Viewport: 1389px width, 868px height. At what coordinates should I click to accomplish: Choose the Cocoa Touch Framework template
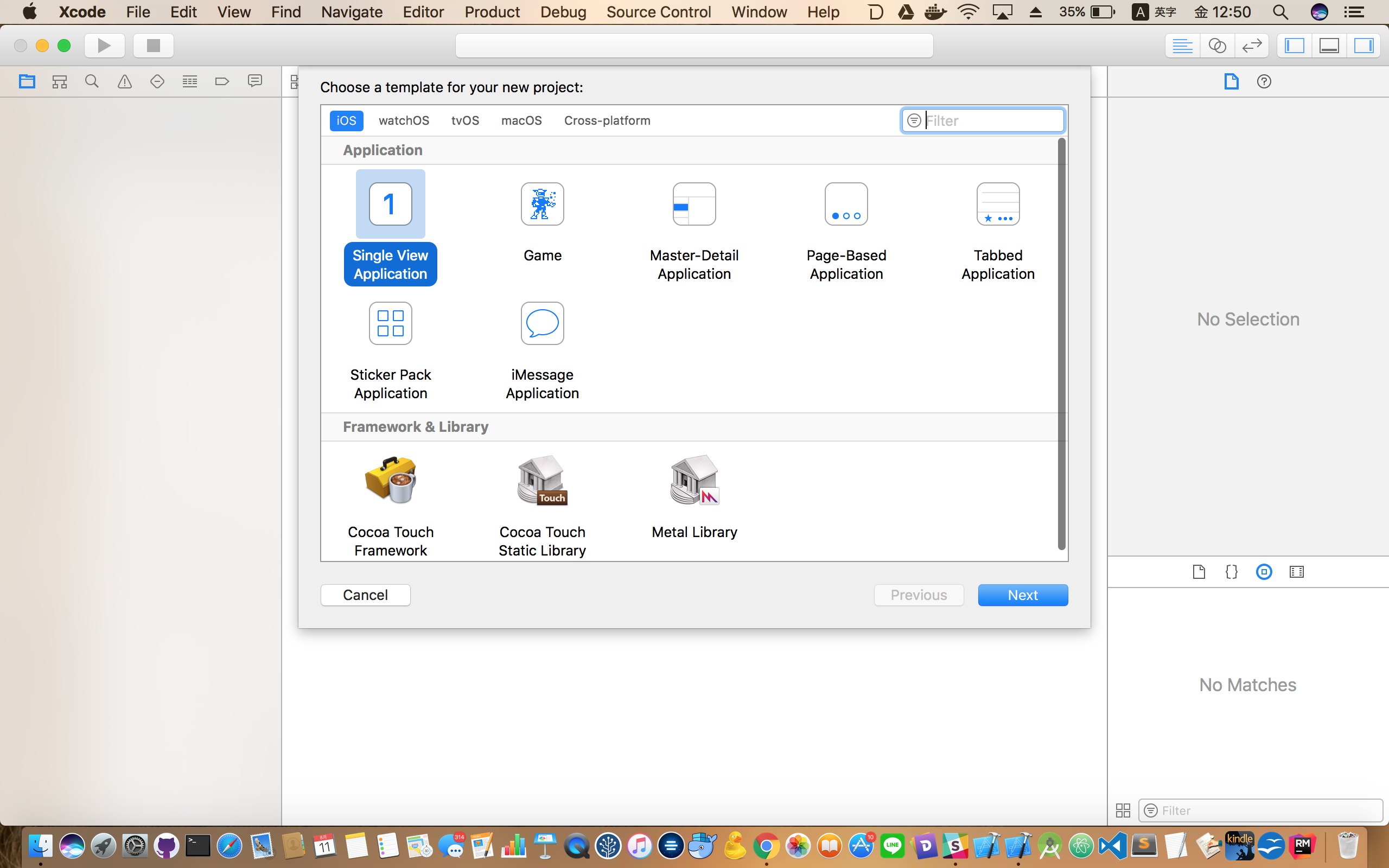pyautogui.click(x=390, y=481)
